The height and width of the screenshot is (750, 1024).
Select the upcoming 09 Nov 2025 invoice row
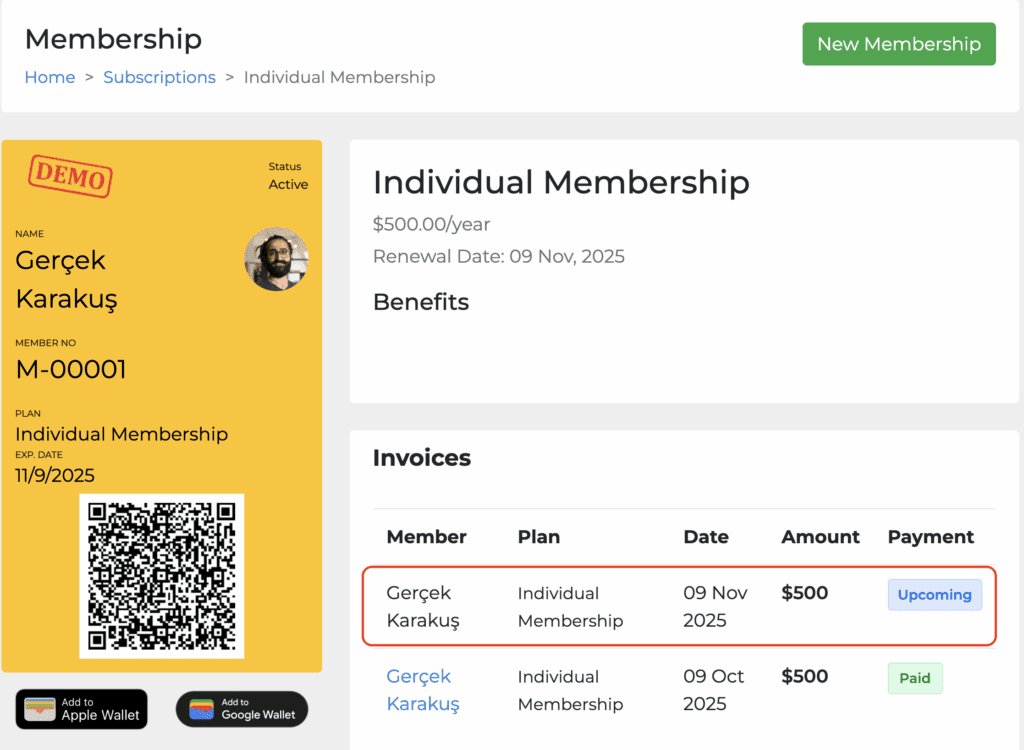[680, 607]
